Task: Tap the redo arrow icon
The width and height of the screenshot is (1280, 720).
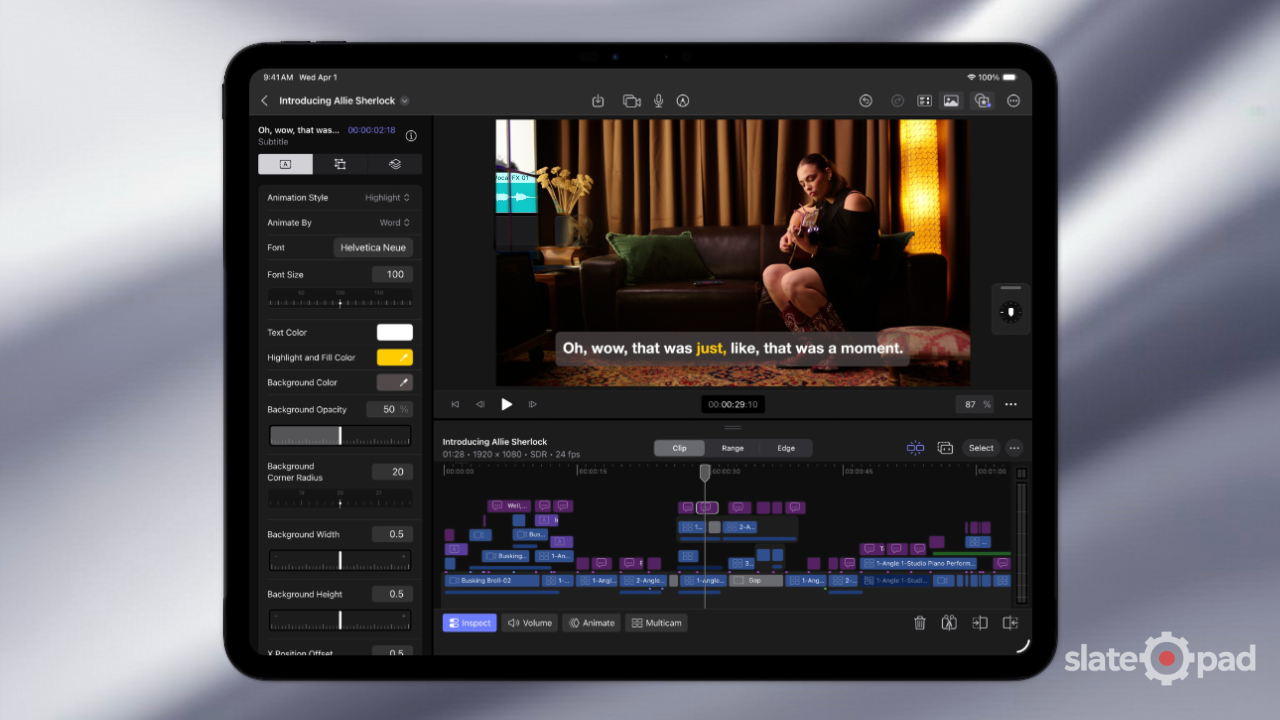Action: 897,101
